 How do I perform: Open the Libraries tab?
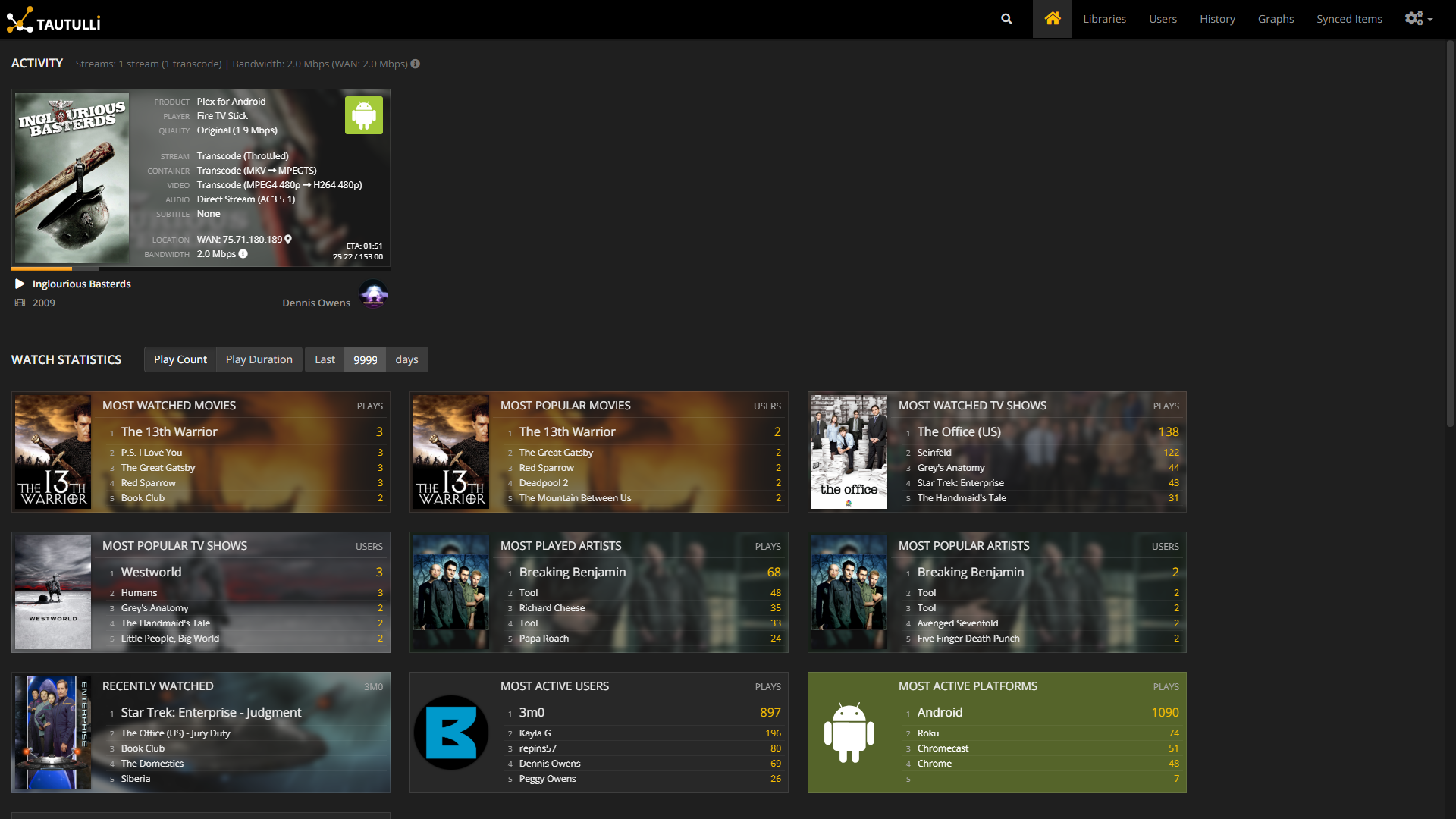[x=1104, y=19]
